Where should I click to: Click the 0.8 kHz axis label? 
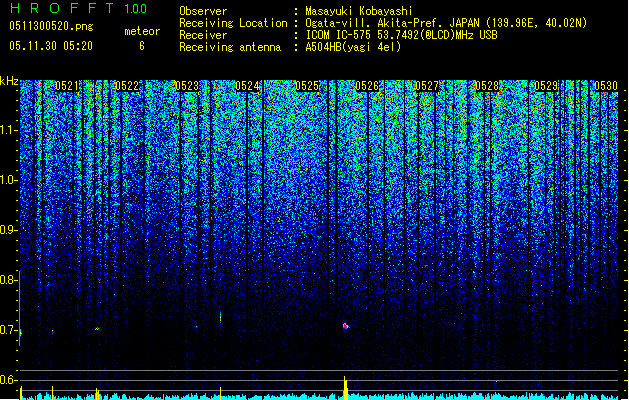click(8, 280)
